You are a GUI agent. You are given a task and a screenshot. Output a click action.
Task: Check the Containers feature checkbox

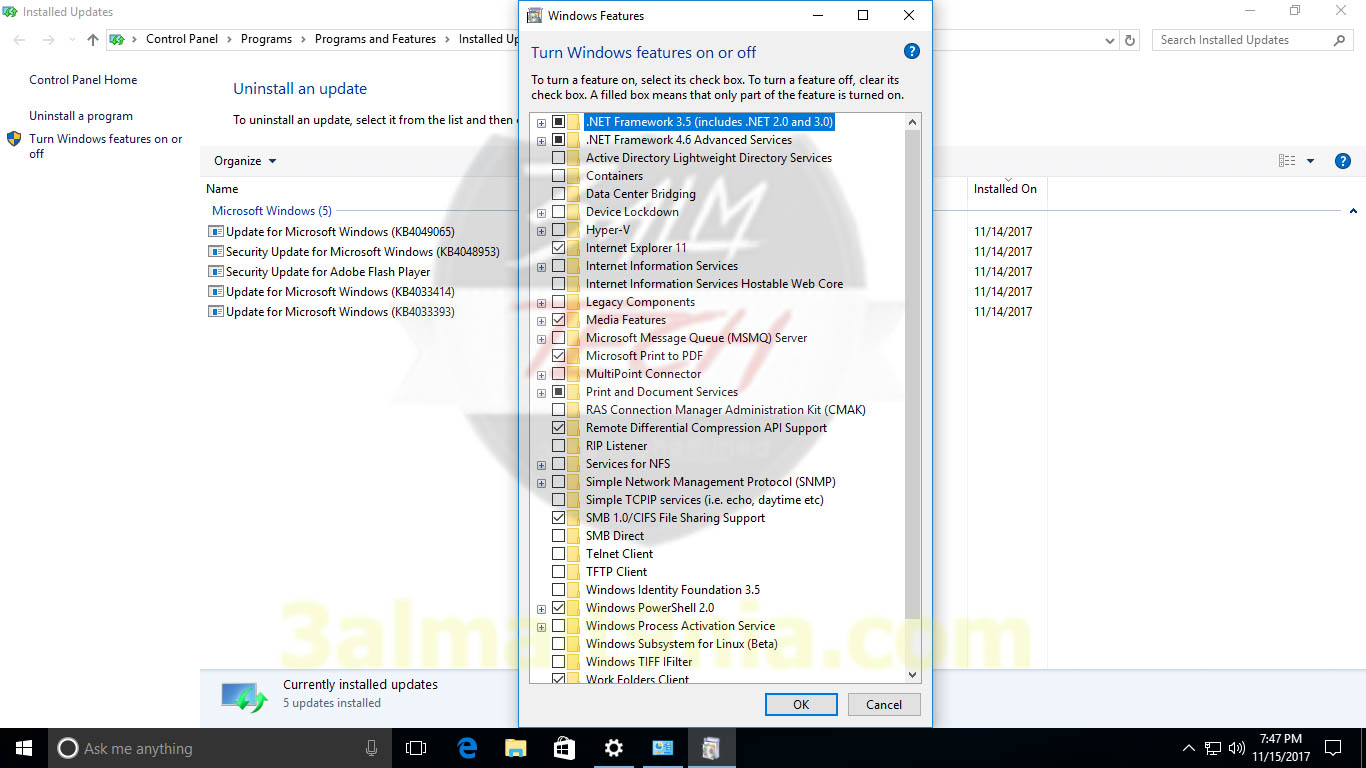tap(558, 176)
